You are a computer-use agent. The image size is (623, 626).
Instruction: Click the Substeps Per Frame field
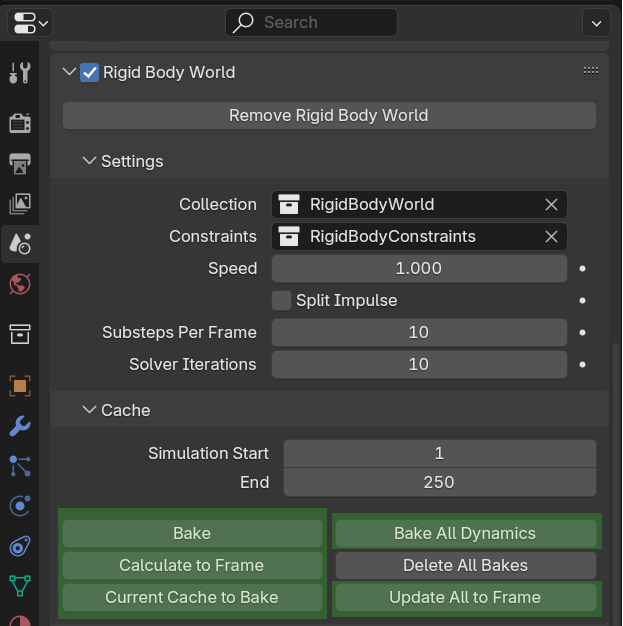click(419, 333)
